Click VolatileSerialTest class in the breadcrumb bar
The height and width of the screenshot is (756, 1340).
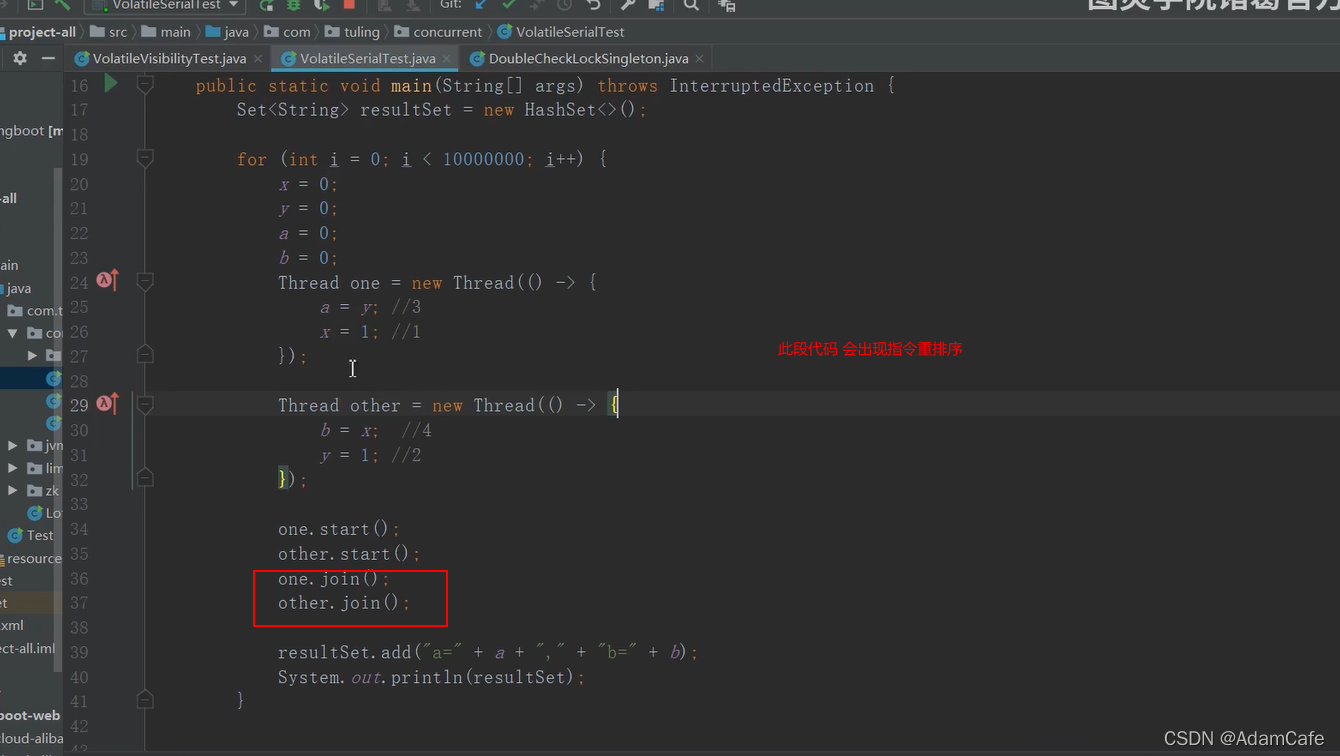click(561, 32)
